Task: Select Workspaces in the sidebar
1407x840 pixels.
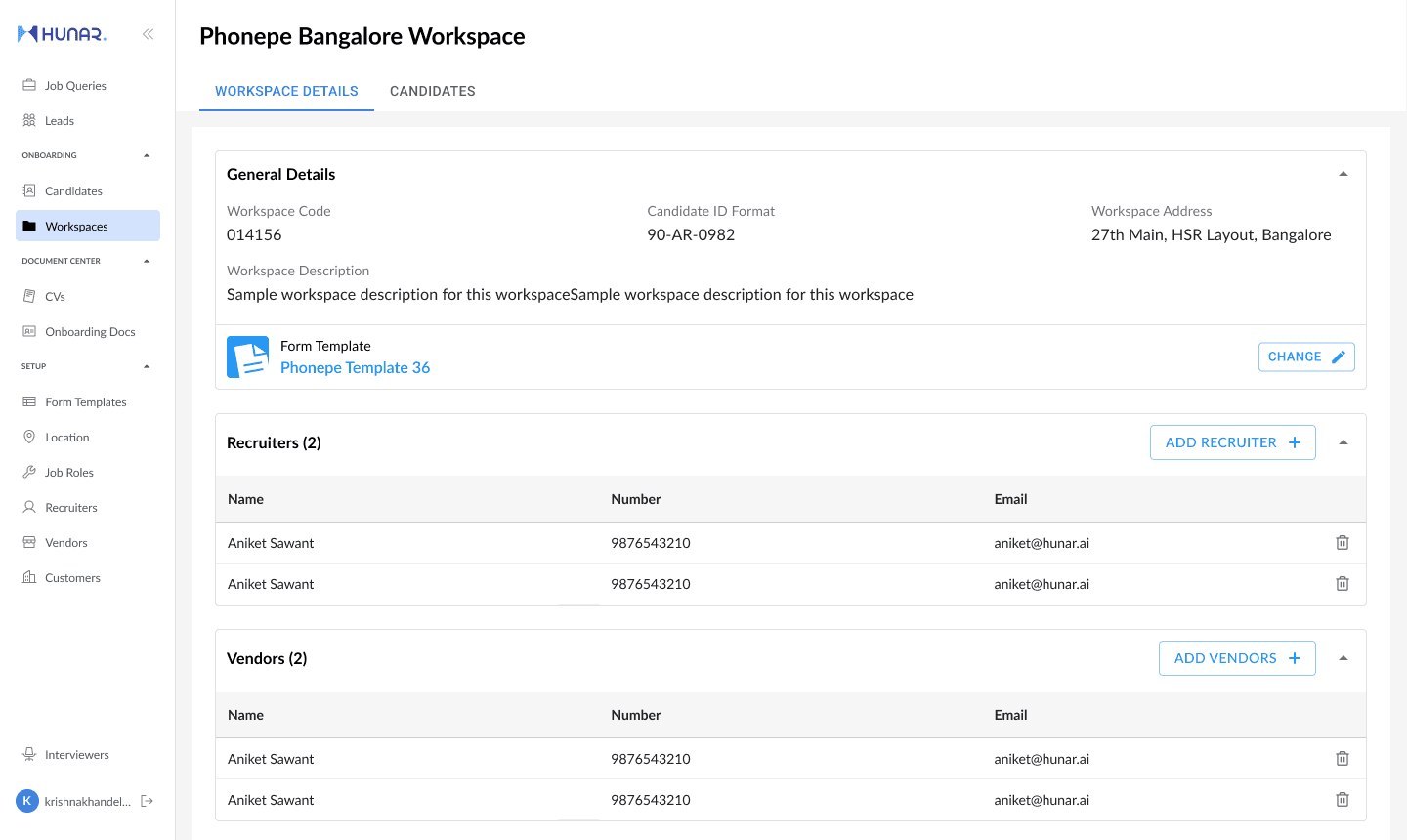Action: tap(88, 227)
